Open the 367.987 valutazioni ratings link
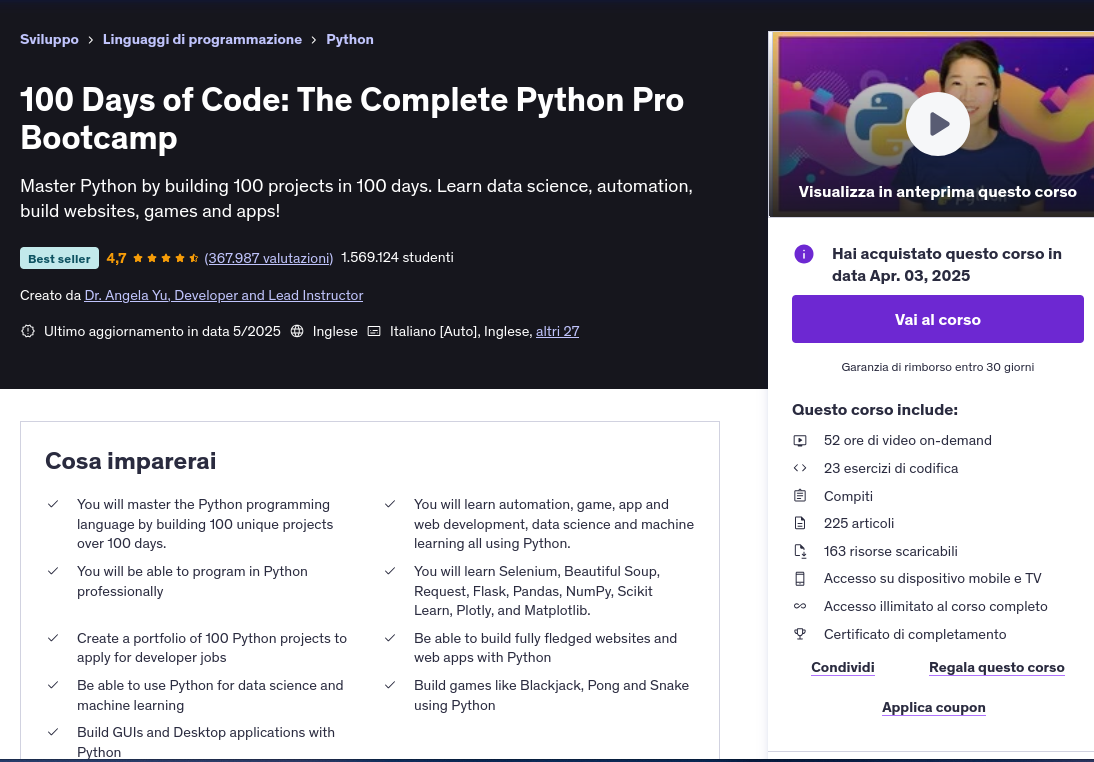 tap(269, 258)
